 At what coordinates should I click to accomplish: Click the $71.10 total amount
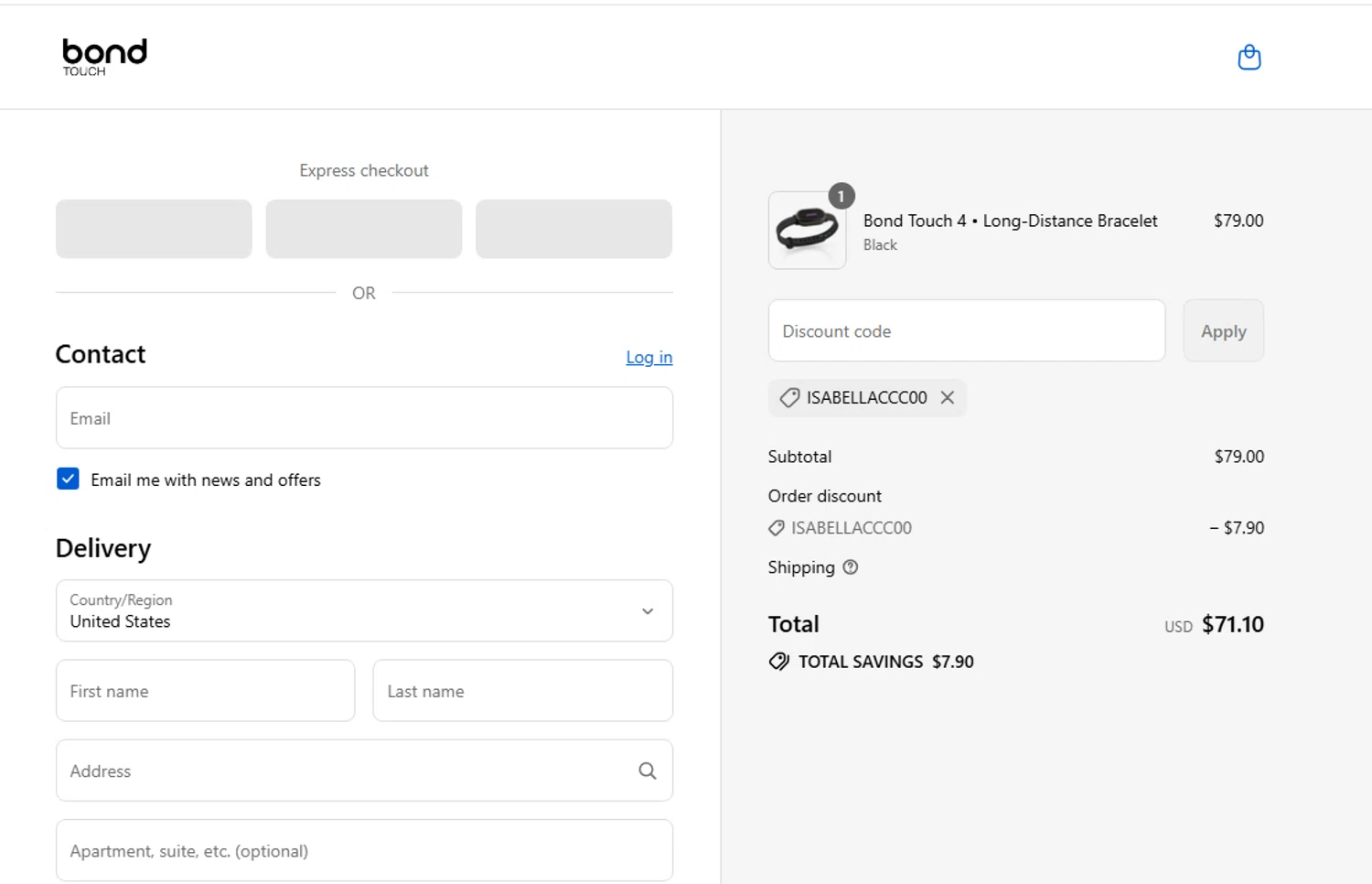pyautogui.click(x=1232, y=624)
